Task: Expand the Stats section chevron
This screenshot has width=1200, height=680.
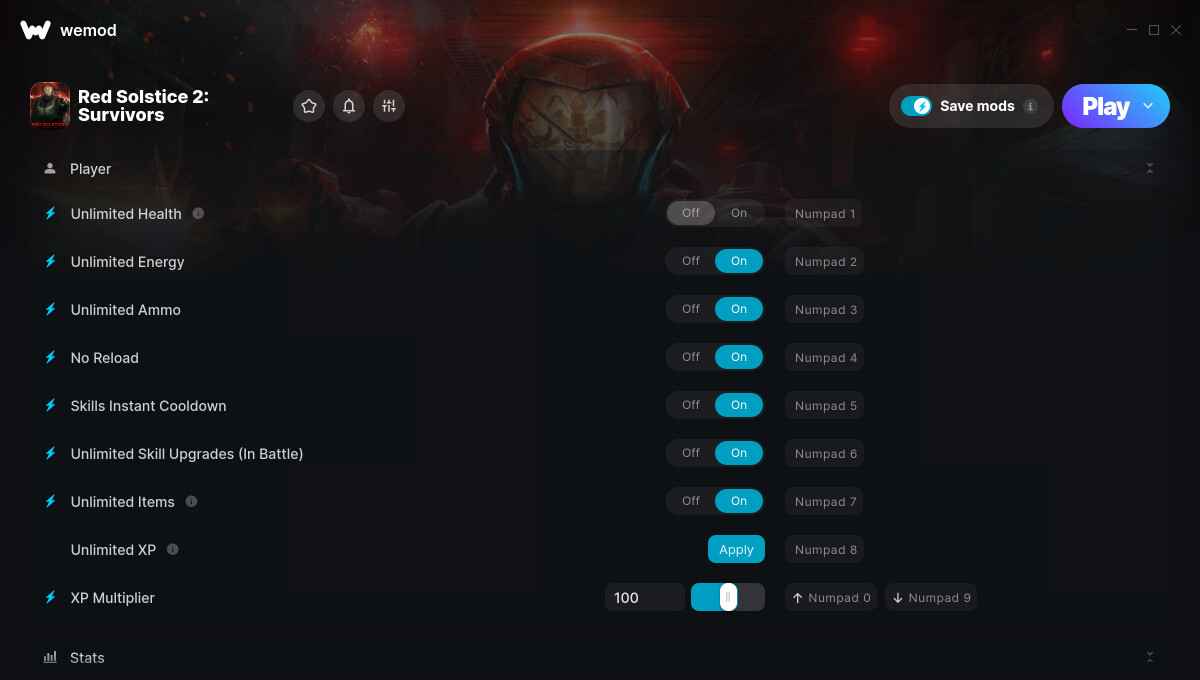Action: point(1150,657)
